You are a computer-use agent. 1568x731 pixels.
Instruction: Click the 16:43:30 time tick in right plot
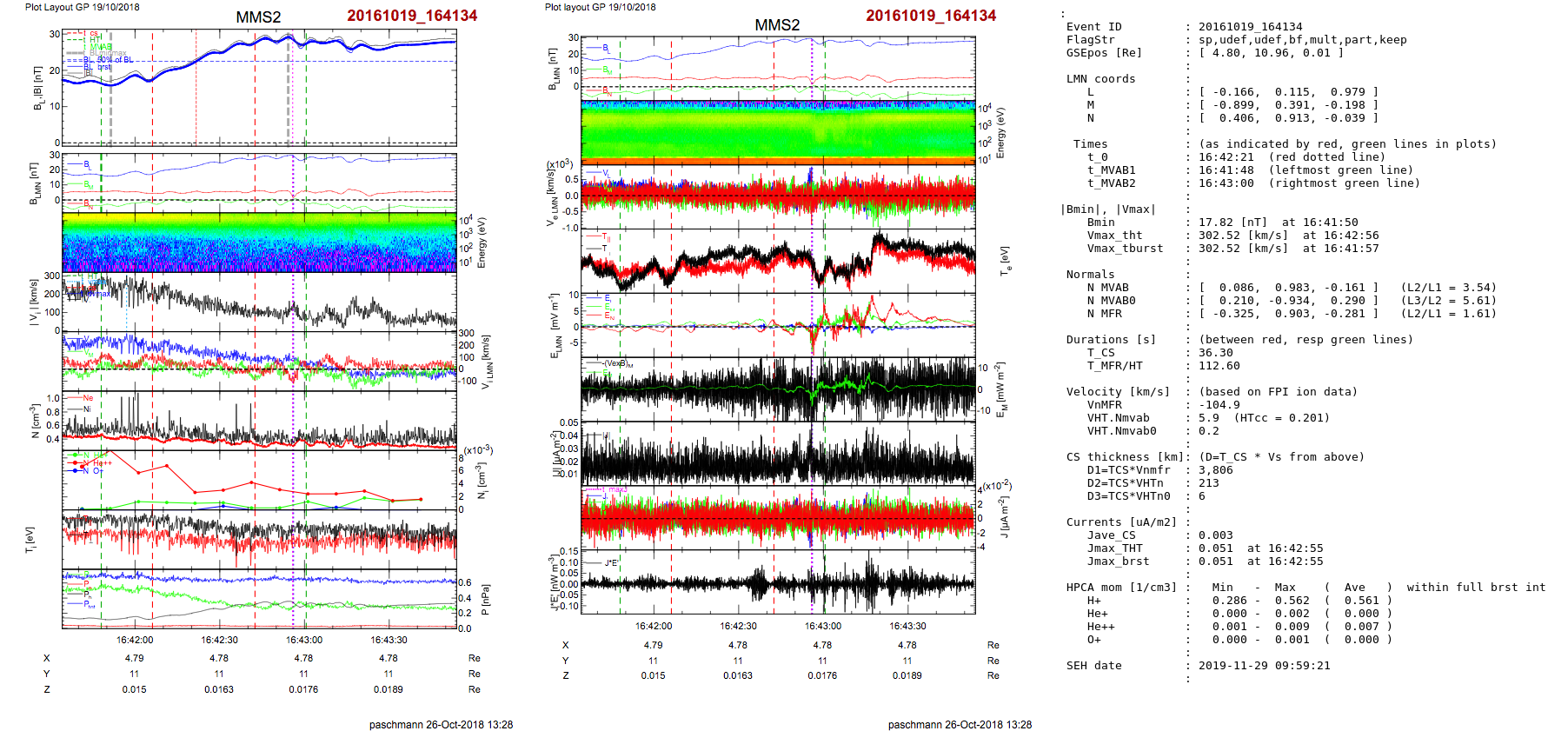907,626
